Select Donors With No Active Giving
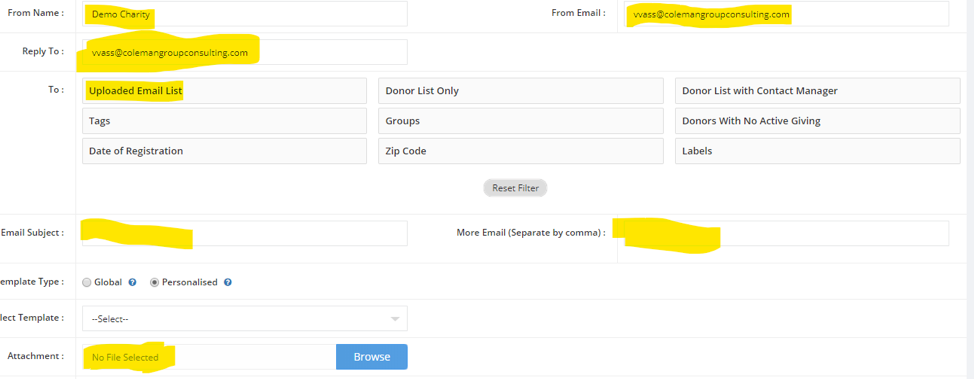974x379 pixels. [817, 121]
